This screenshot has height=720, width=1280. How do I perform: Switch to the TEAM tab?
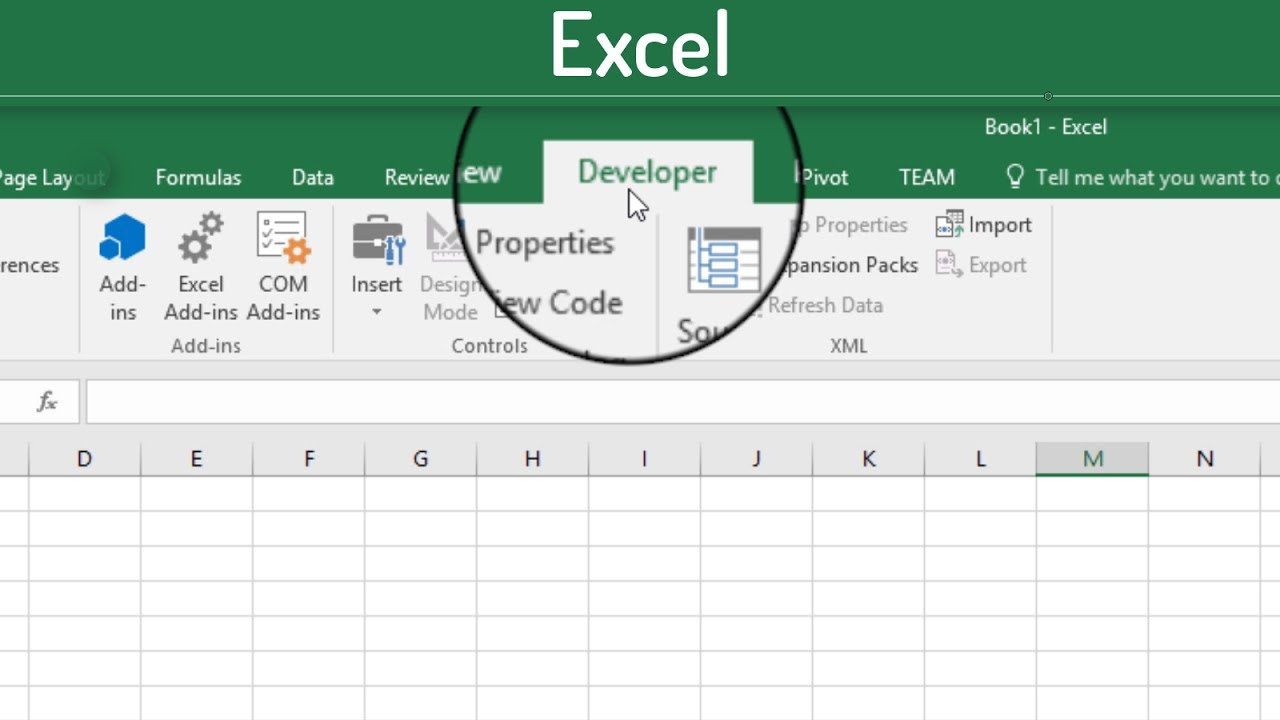pos(926,177)
